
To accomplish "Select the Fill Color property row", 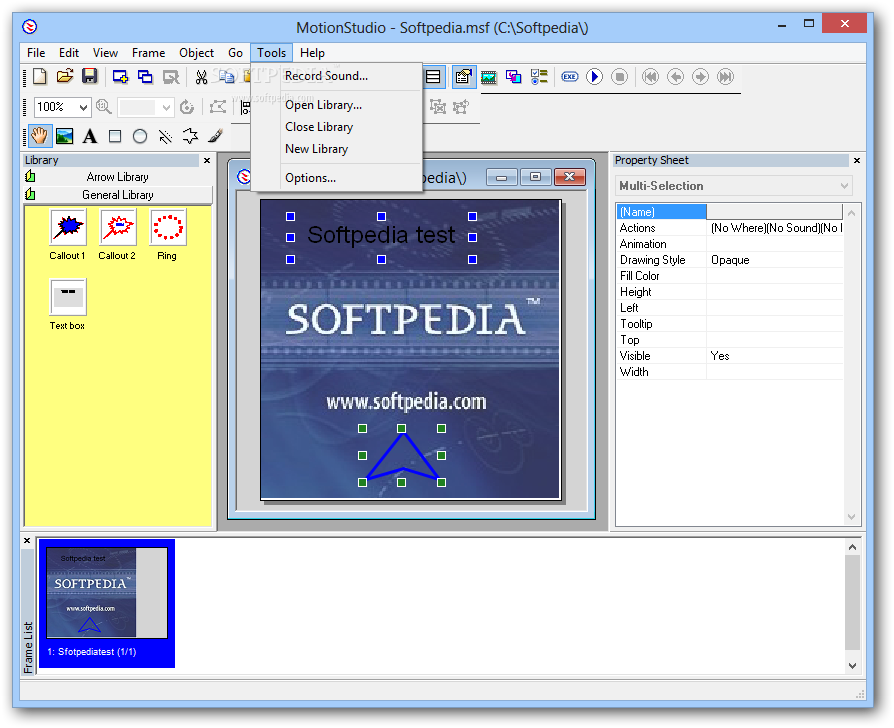I will [x=730, y=276].
